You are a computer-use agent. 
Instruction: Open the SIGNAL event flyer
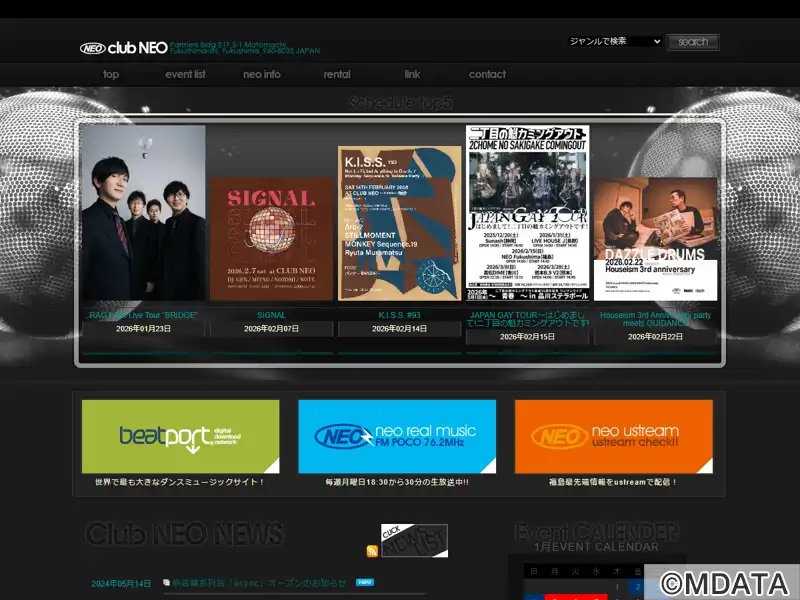pyautogui.click(x=271, y=239)
